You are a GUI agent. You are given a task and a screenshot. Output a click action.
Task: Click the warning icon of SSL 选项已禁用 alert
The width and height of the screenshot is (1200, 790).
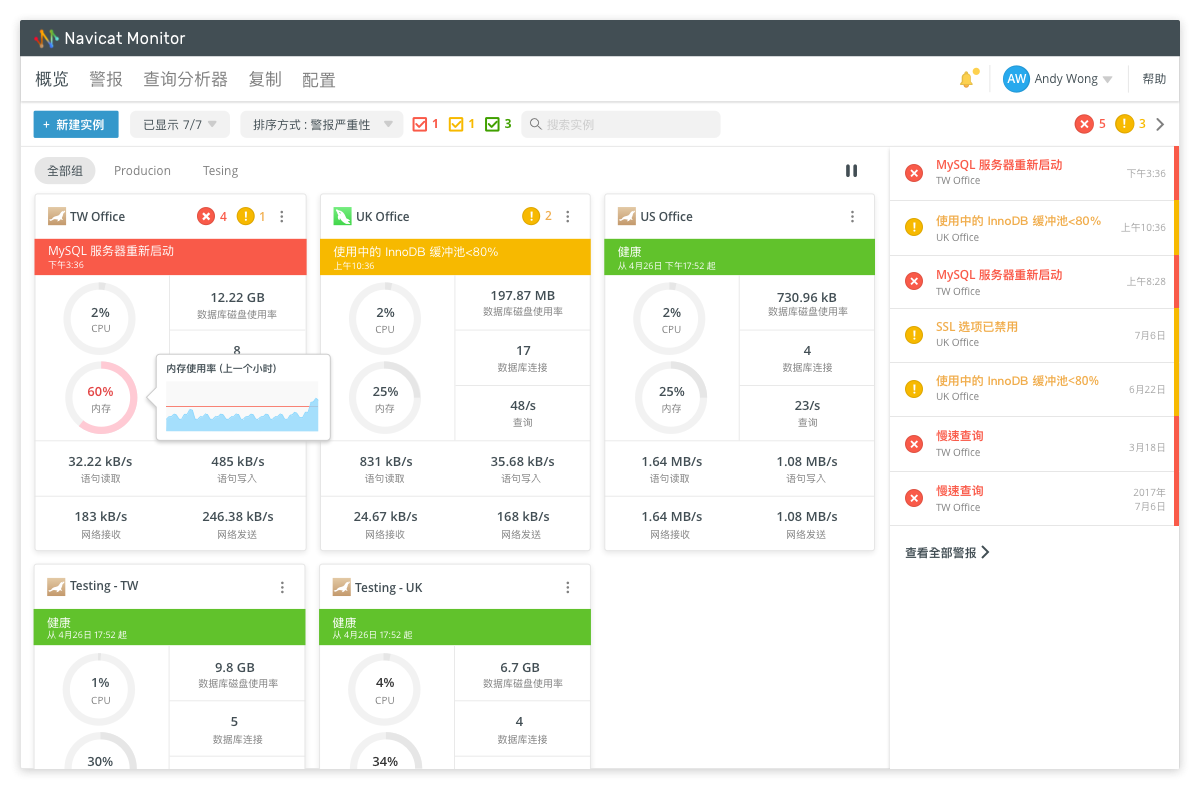(913, 334)
